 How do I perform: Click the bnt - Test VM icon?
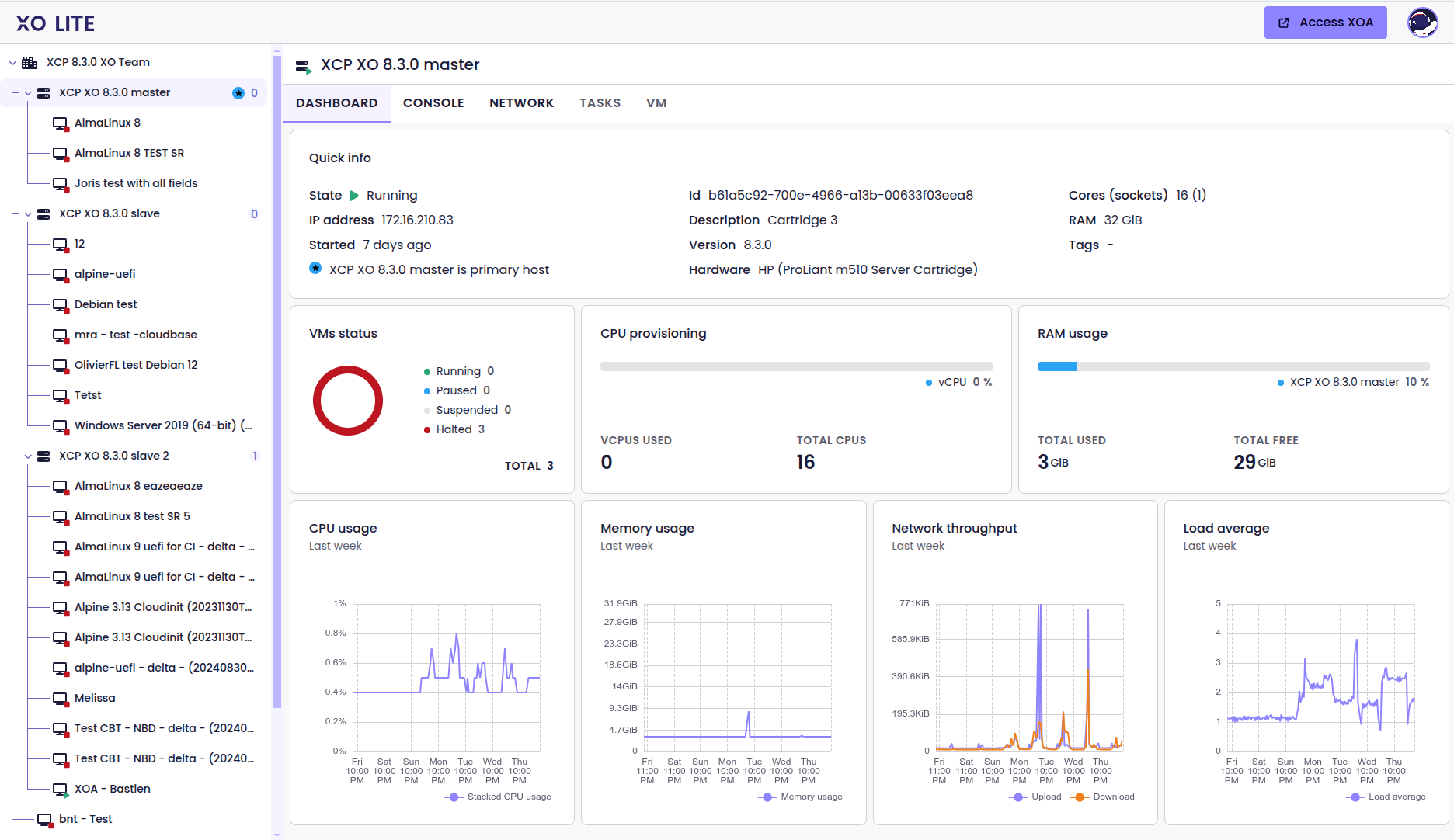click(44, 819)
